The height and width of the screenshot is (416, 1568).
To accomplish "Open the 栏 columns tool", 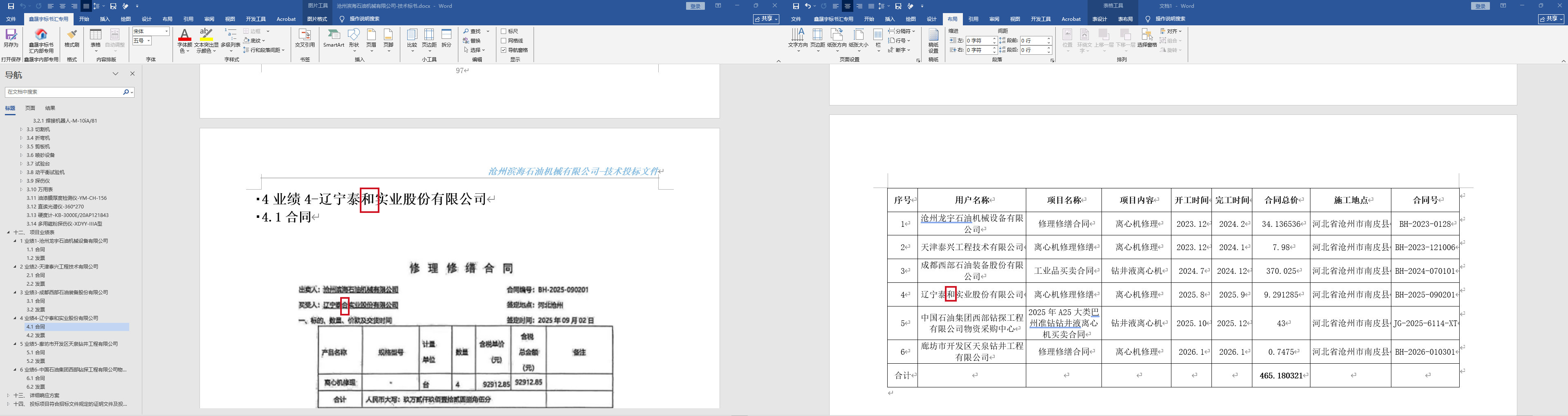I will coord(878,40).
